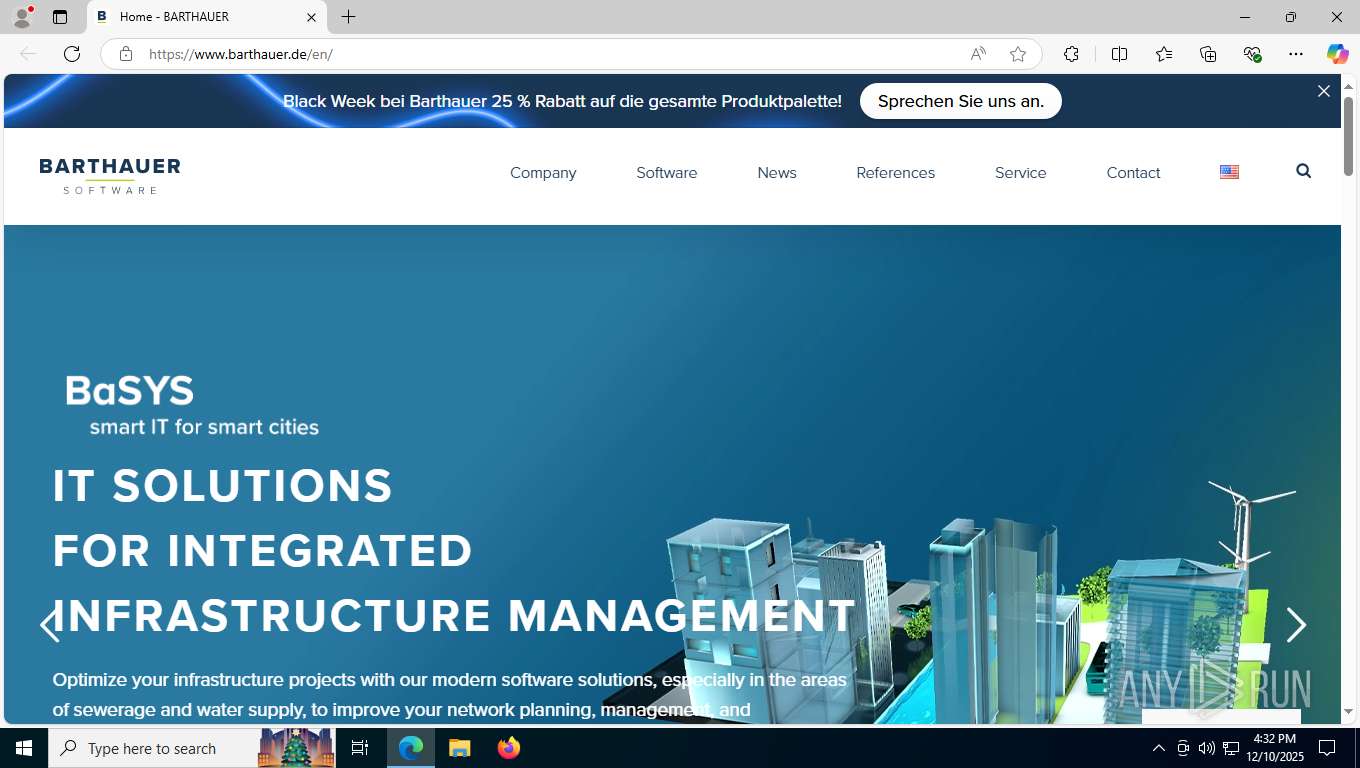Open the News menu item
1360x768 pixels.
[x=777, y=173]
